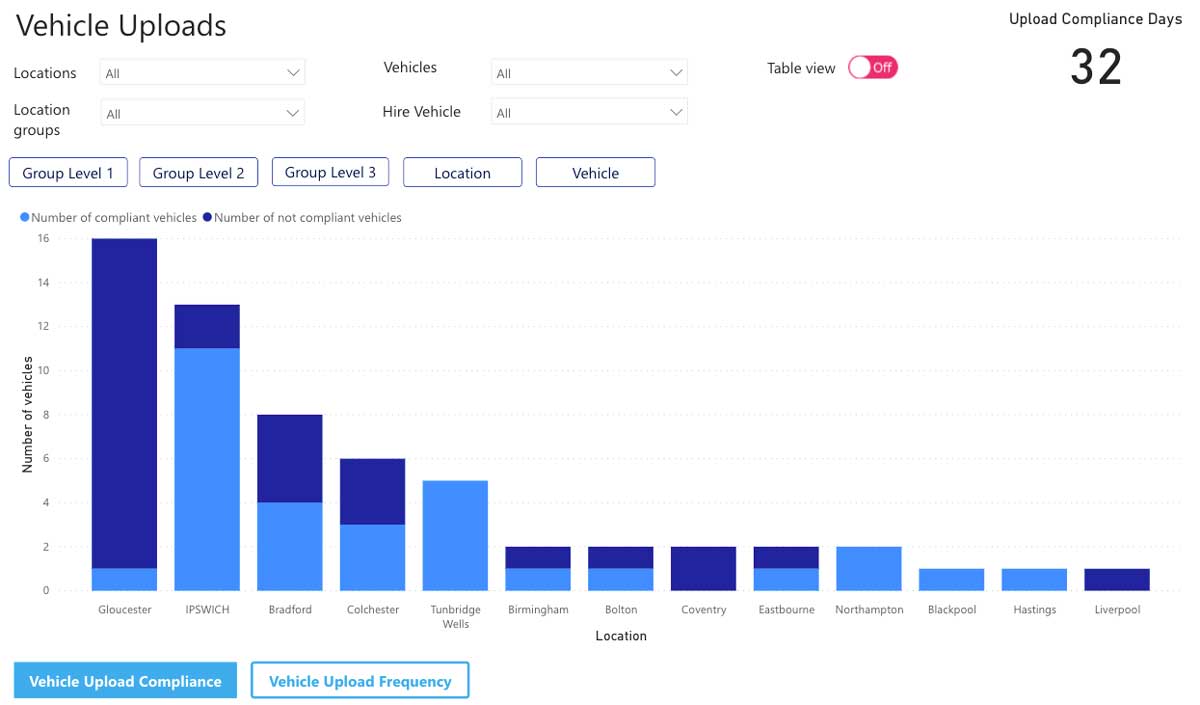Open the Vehicle Upload Frequency tab
The image size is (1200, 705).
tap(360, 681)
